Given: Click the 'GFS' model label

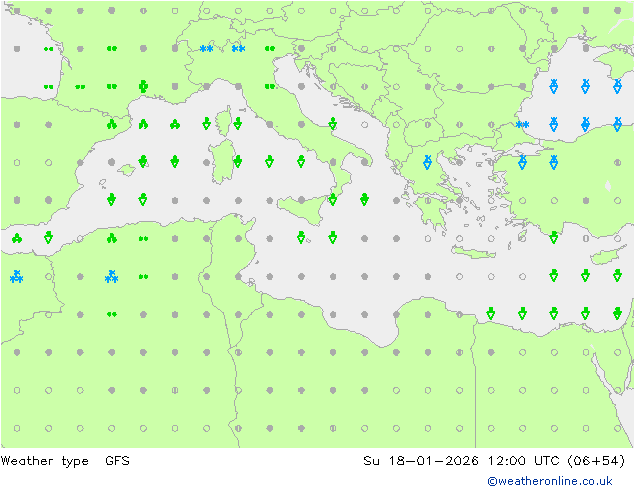Looking at the screenshot, I should 117,460.
